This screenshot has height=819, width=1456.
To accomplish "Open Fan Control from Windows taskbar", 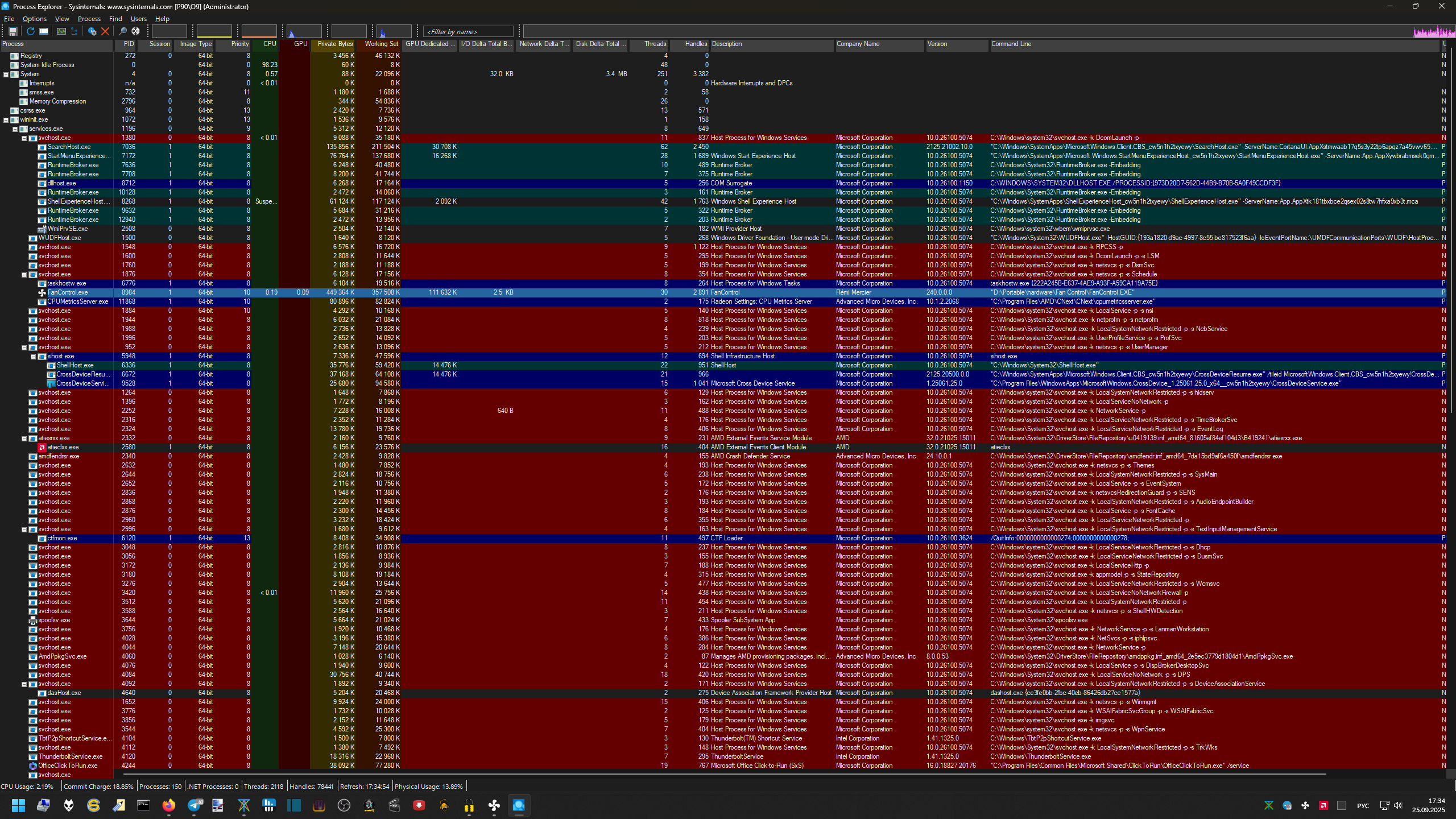I will coord(494,805).
